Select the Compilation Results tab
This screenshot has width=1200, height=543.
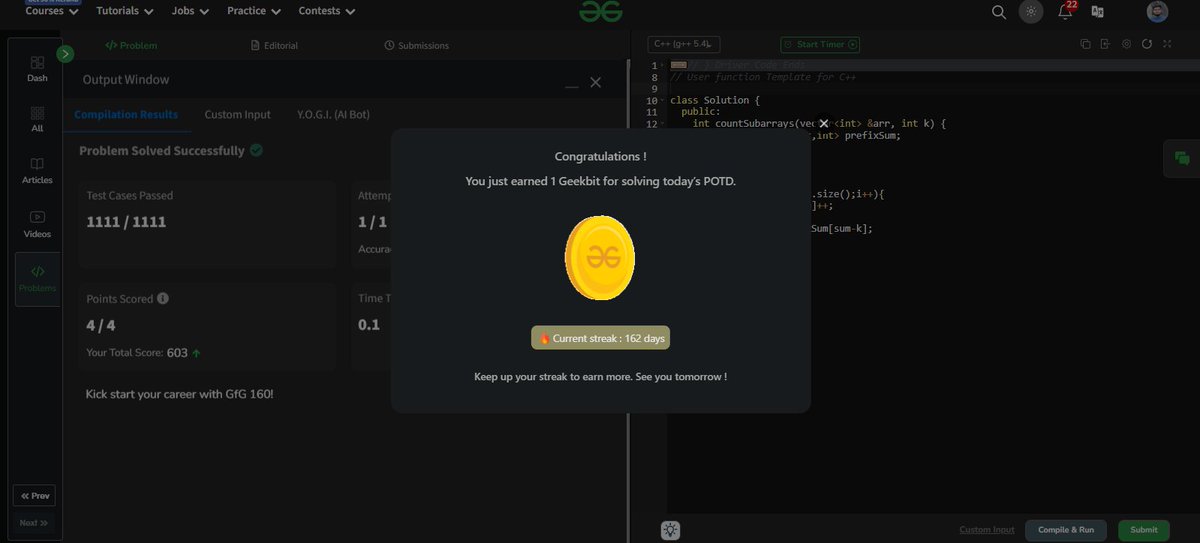126,114
